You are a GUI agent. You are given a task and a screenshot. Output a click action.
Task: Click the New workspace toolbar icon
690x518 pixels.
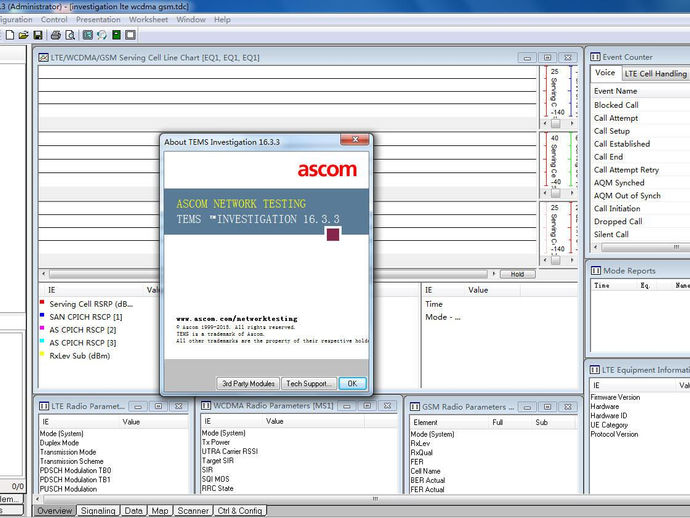click(10, 35)
